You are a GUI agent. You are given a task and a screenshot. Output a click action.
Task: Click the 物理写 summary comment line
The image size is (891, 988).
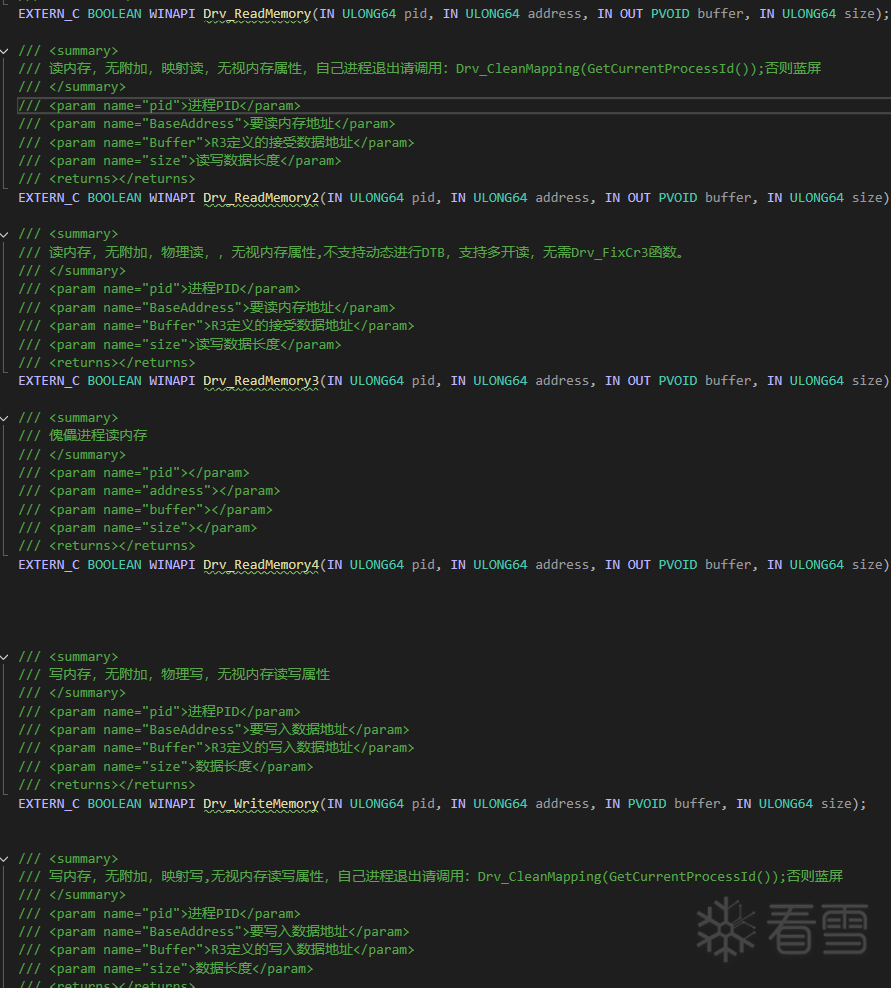click(175, 675)
